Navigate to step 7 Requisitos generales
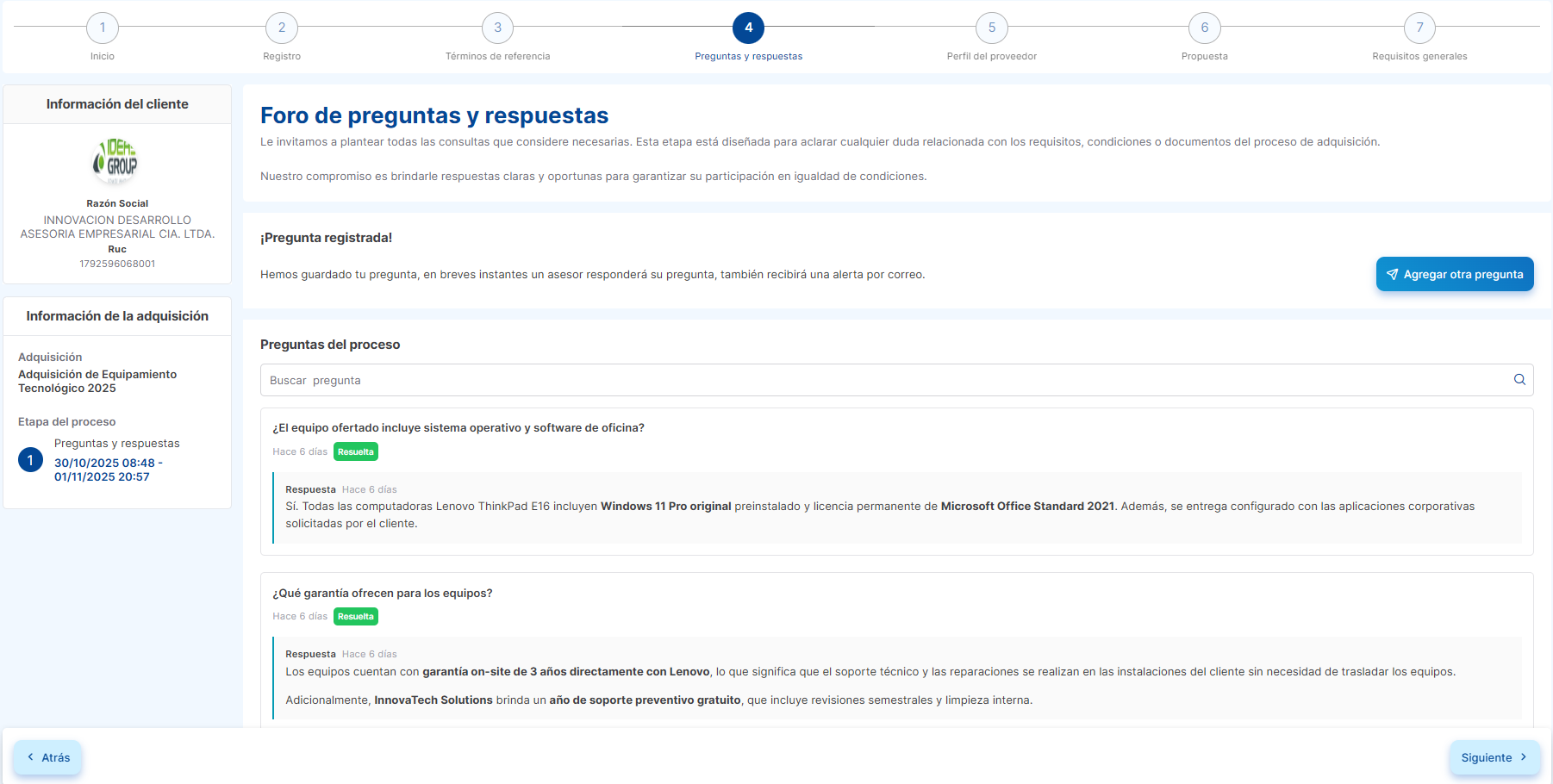 [1419, 28]
